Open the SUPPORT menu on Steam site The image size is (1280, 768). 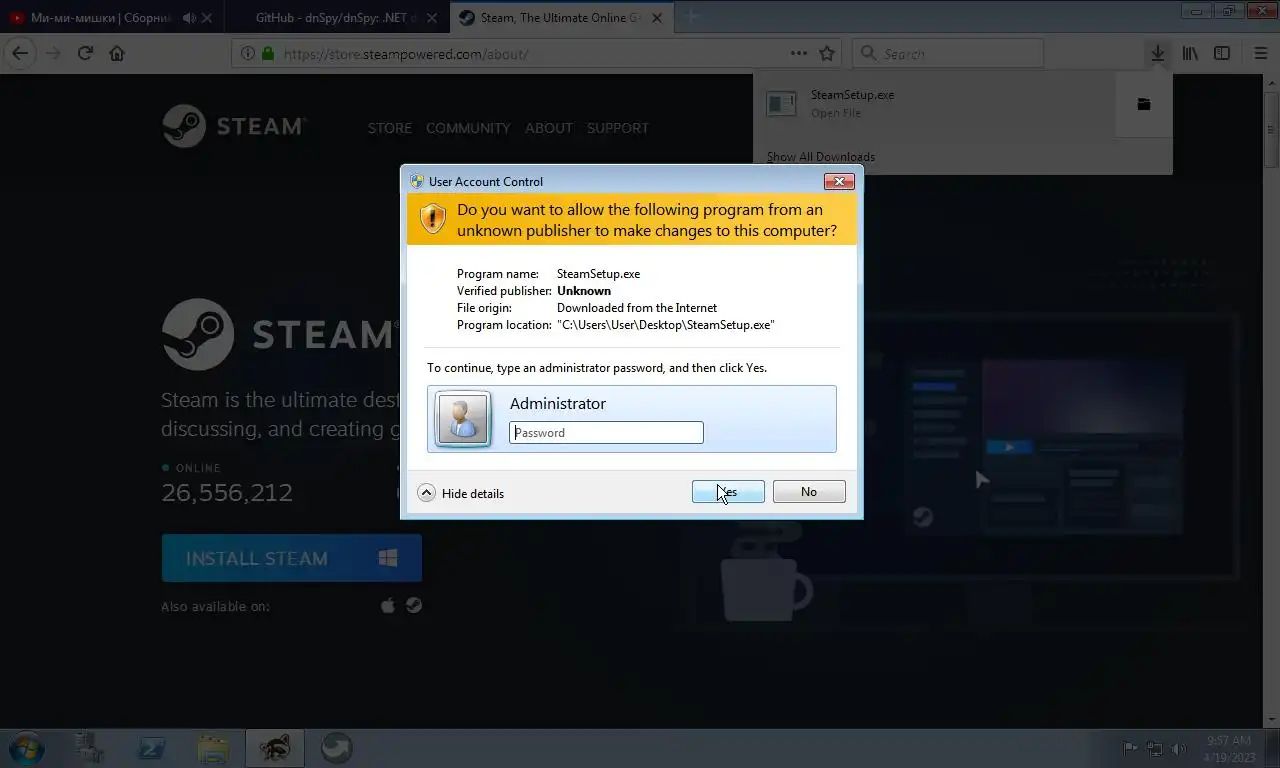click(618, 128)
